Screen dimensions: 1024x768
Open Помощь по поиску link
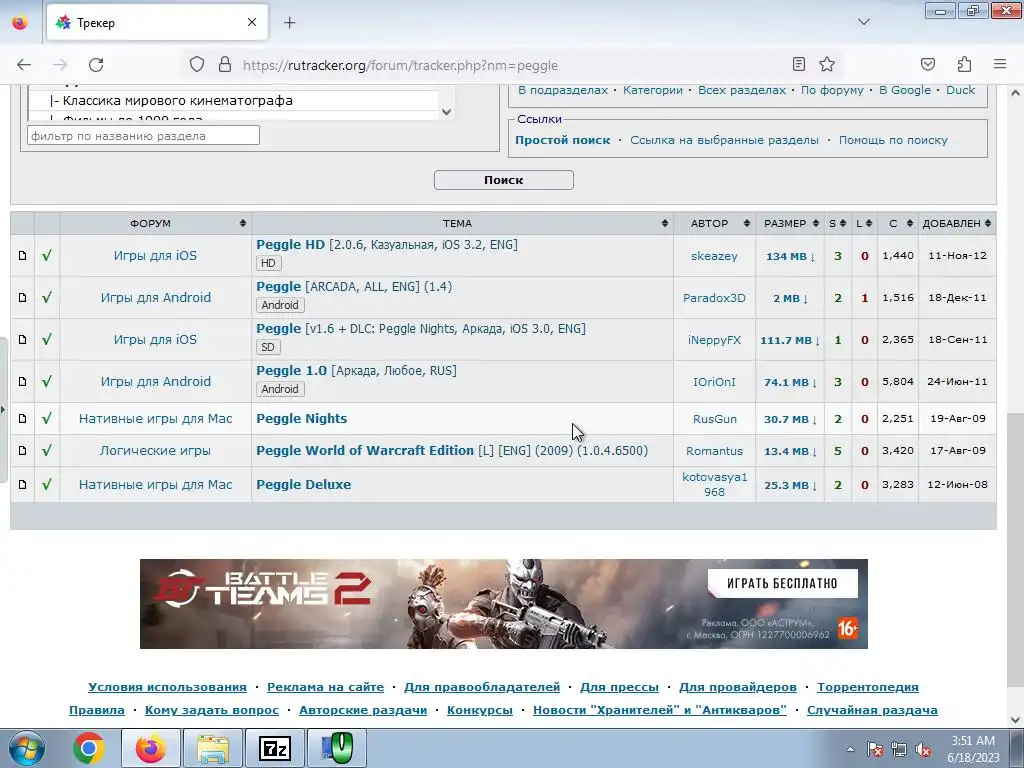tap(893, 140)
